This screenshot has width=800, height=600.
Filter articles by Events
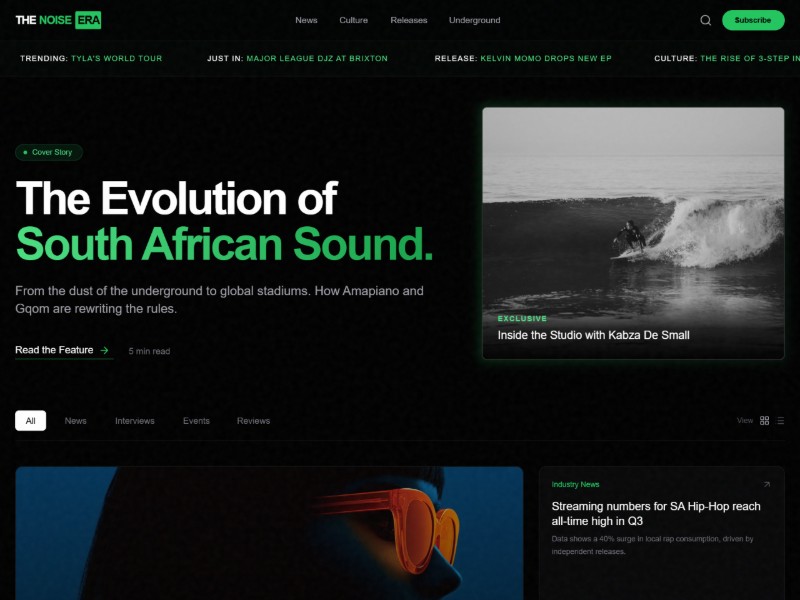click(196, 420)
